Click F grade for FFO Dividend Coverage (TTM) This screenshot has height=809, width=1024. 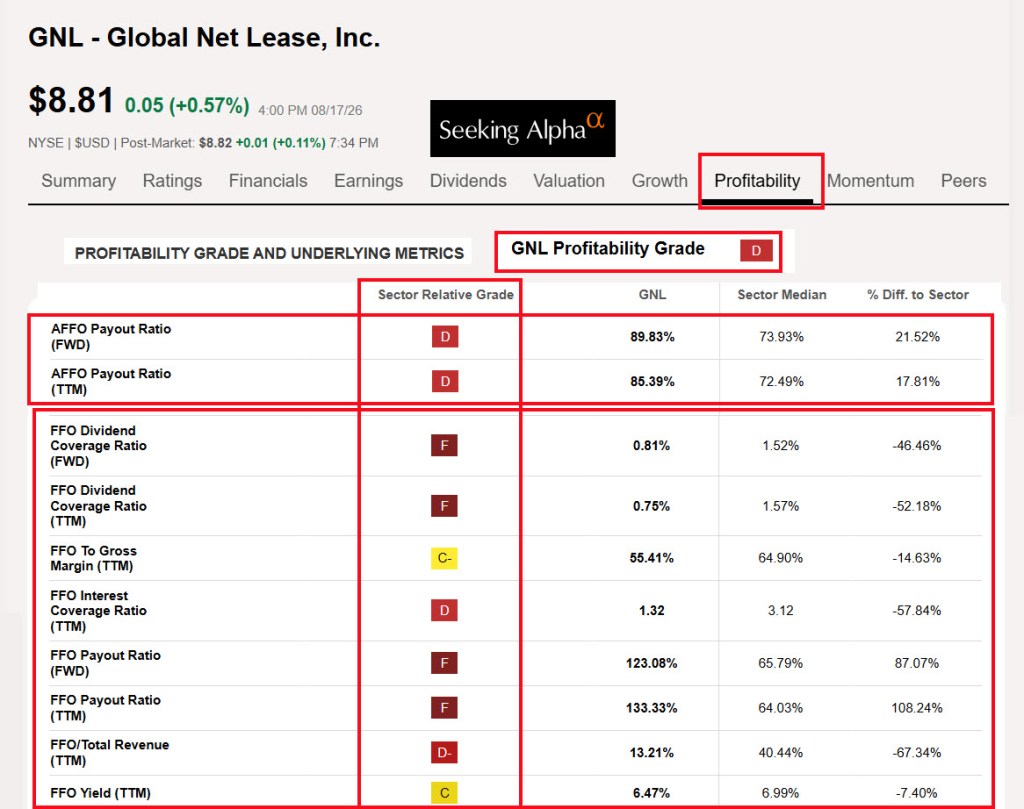click(444, 506)
